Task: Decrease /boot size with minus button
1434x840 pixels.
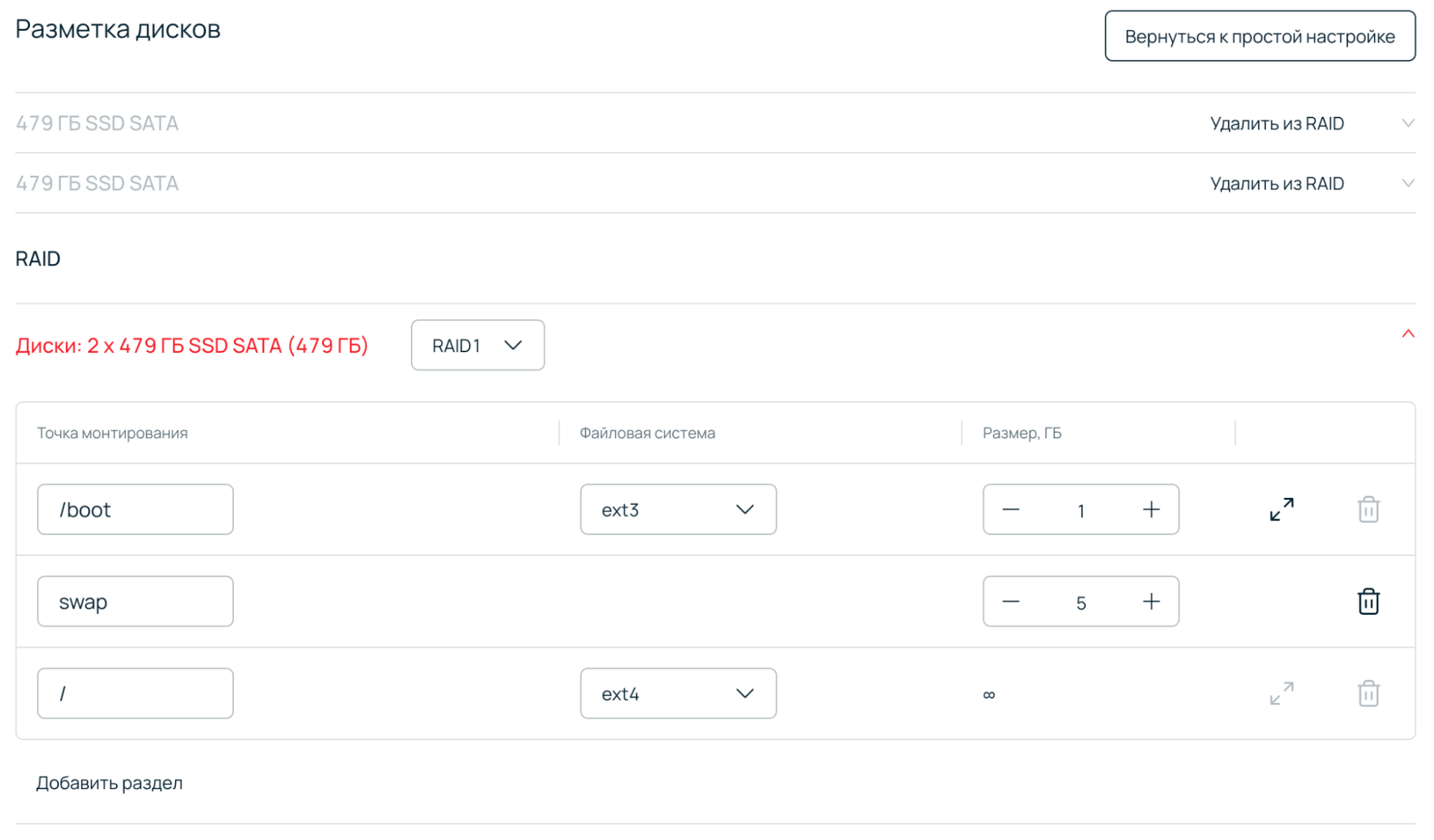Action: tap(1011, 509)
